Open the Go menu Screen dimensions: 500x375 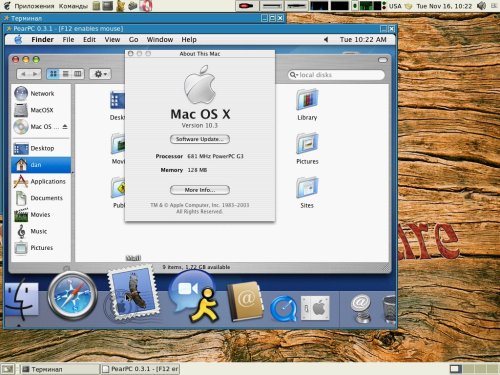[133, 40]
